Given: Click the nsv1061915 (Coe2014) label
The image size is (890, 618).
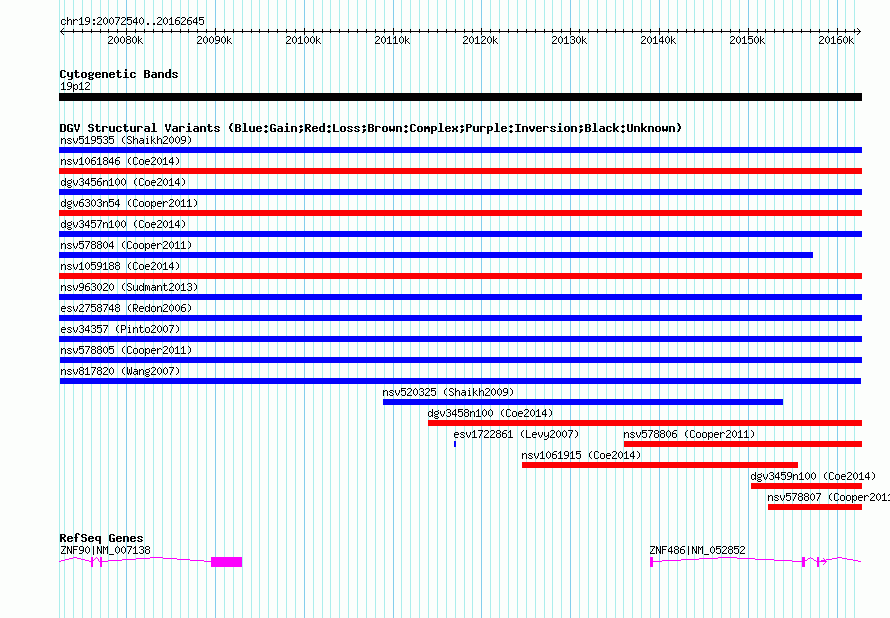Looking at the screenshot, I should [581, 455].
